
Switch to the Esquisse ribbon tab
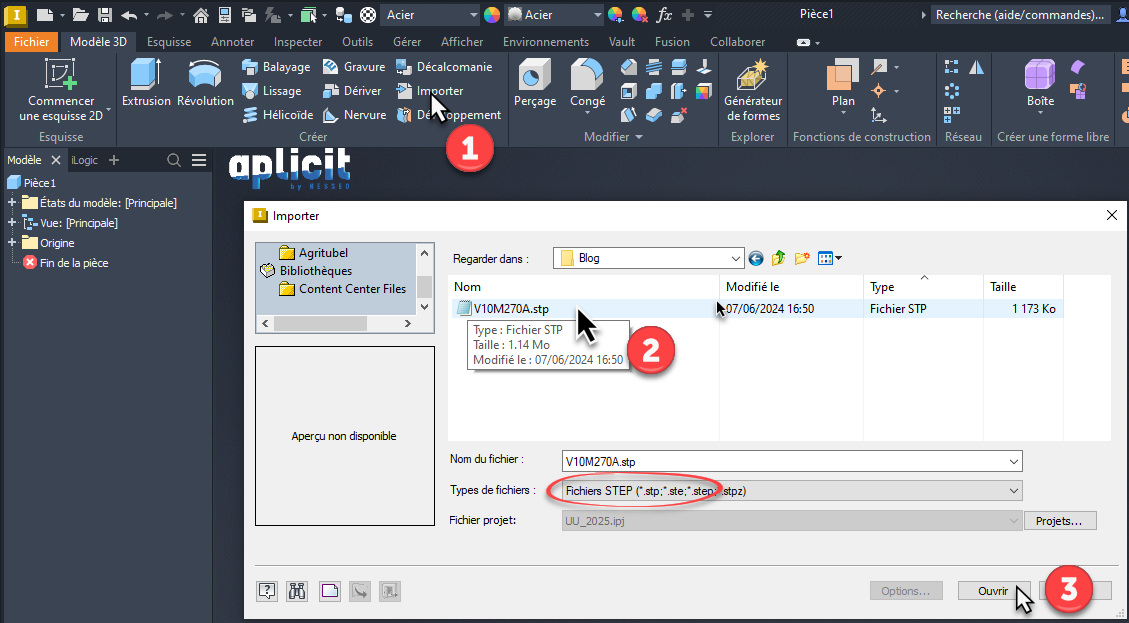click(169, 42)
